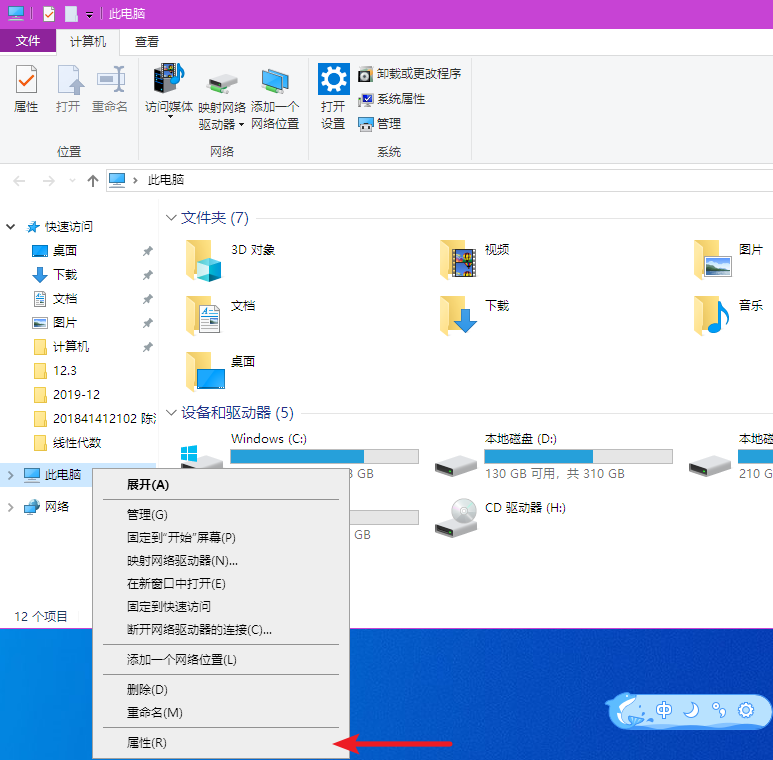Choose Delete (删除(D)) in context menu
The image size is (773, 760).
click(221, 690)
